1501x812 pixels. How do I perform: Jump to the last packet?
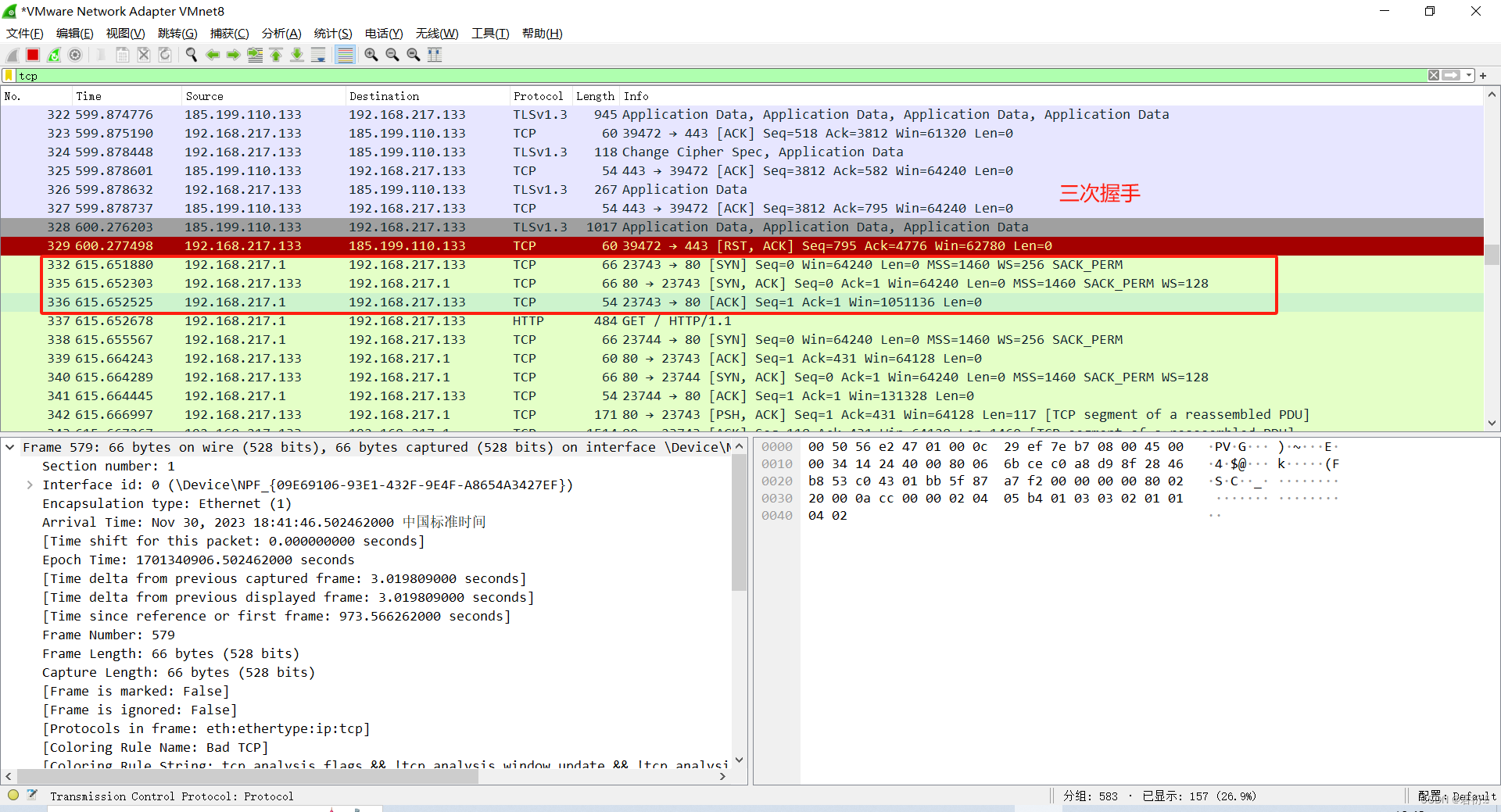[x=297, y=55]
